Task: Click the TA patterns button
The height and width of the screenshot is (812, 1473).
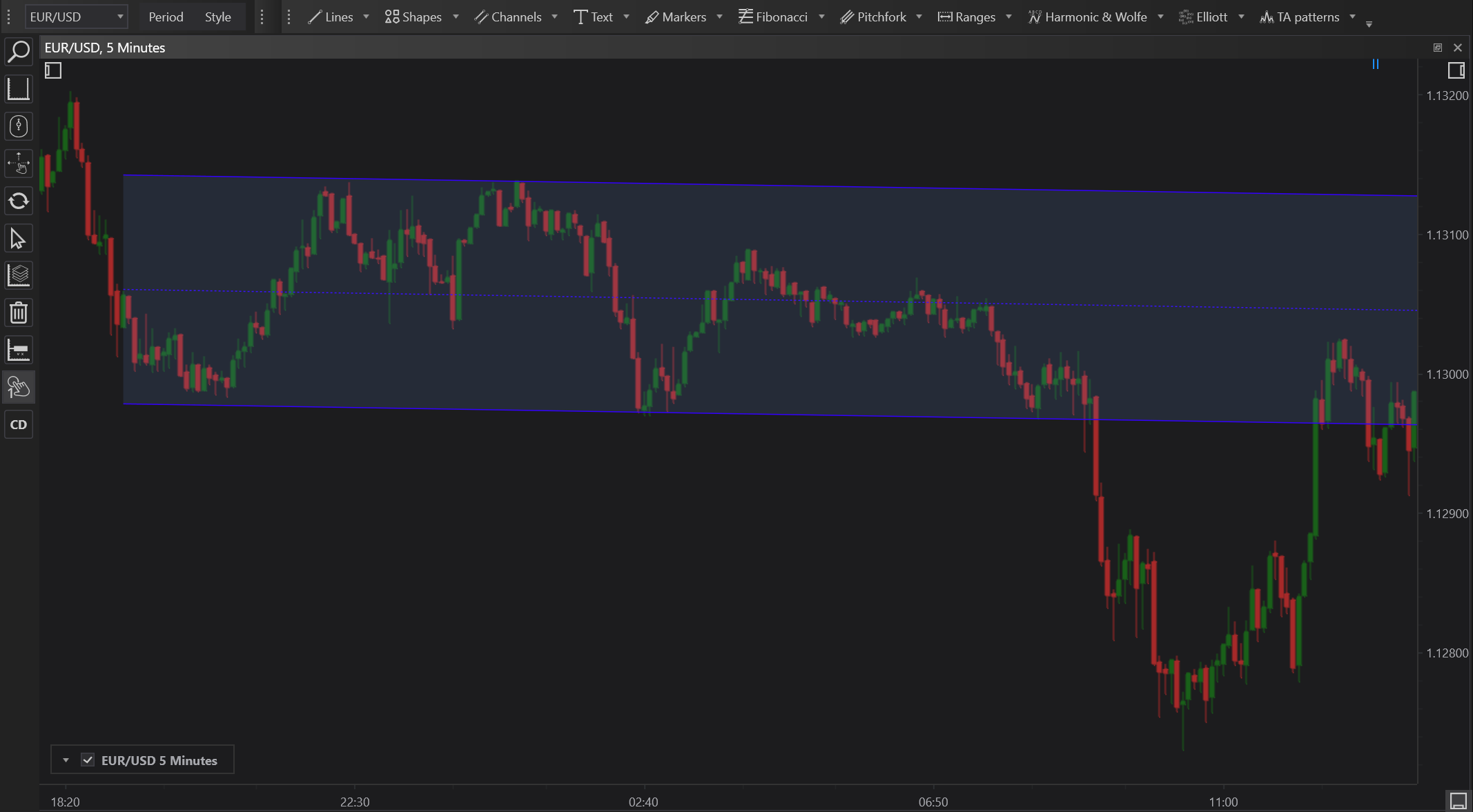Action: tap(1300, 17)
